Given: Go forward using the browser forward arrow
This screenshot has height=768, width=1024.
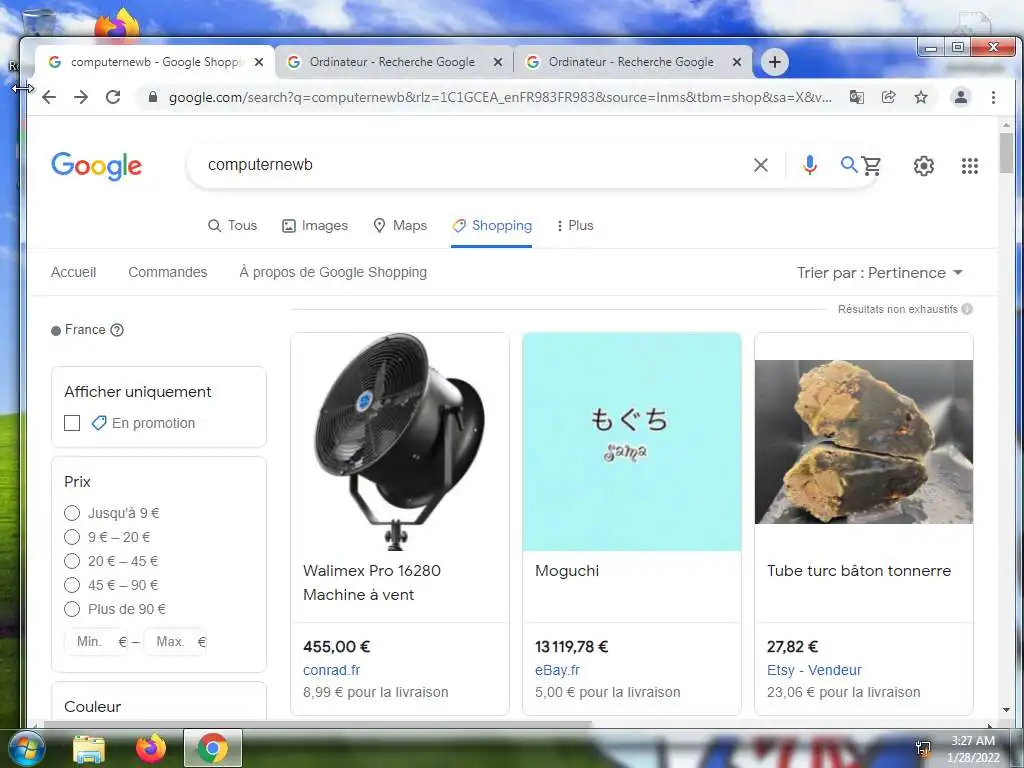Looking at the screenshot, I should click(81, 97).
